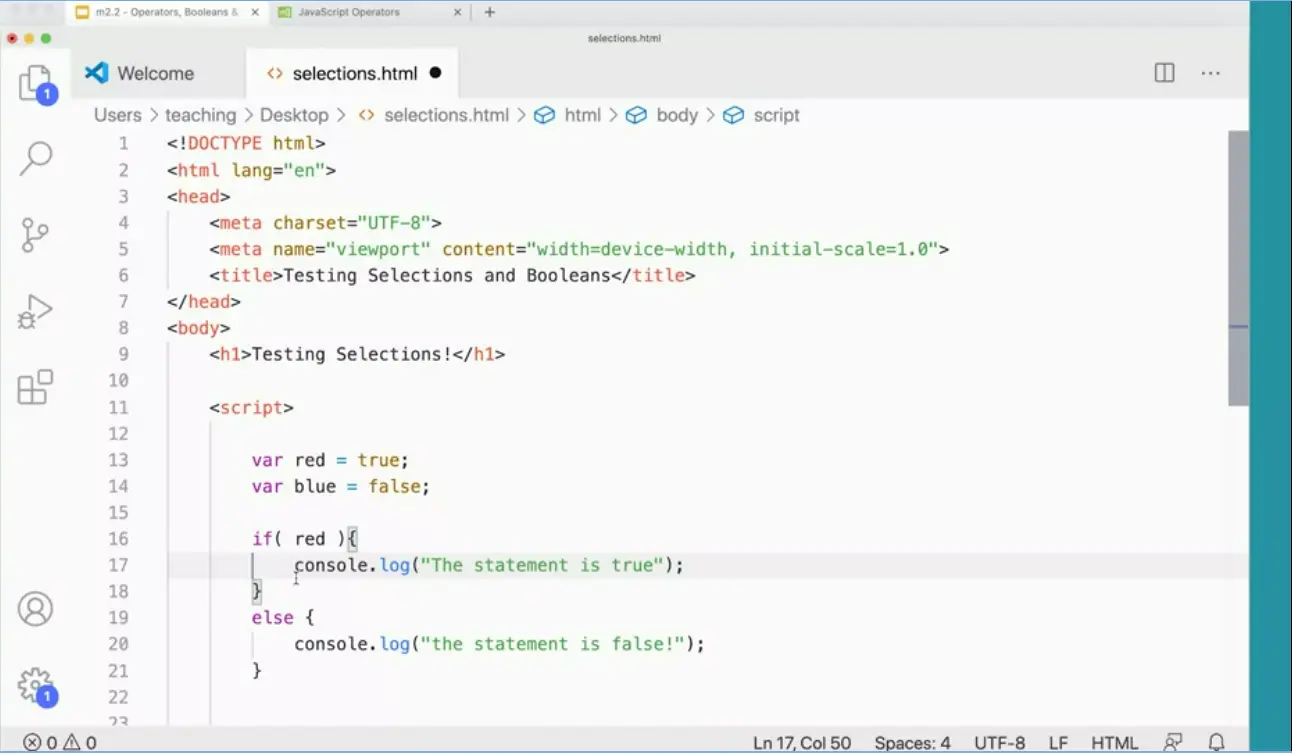
Task: Click Users in the breadcrumb path
Action: coord(118,115)
